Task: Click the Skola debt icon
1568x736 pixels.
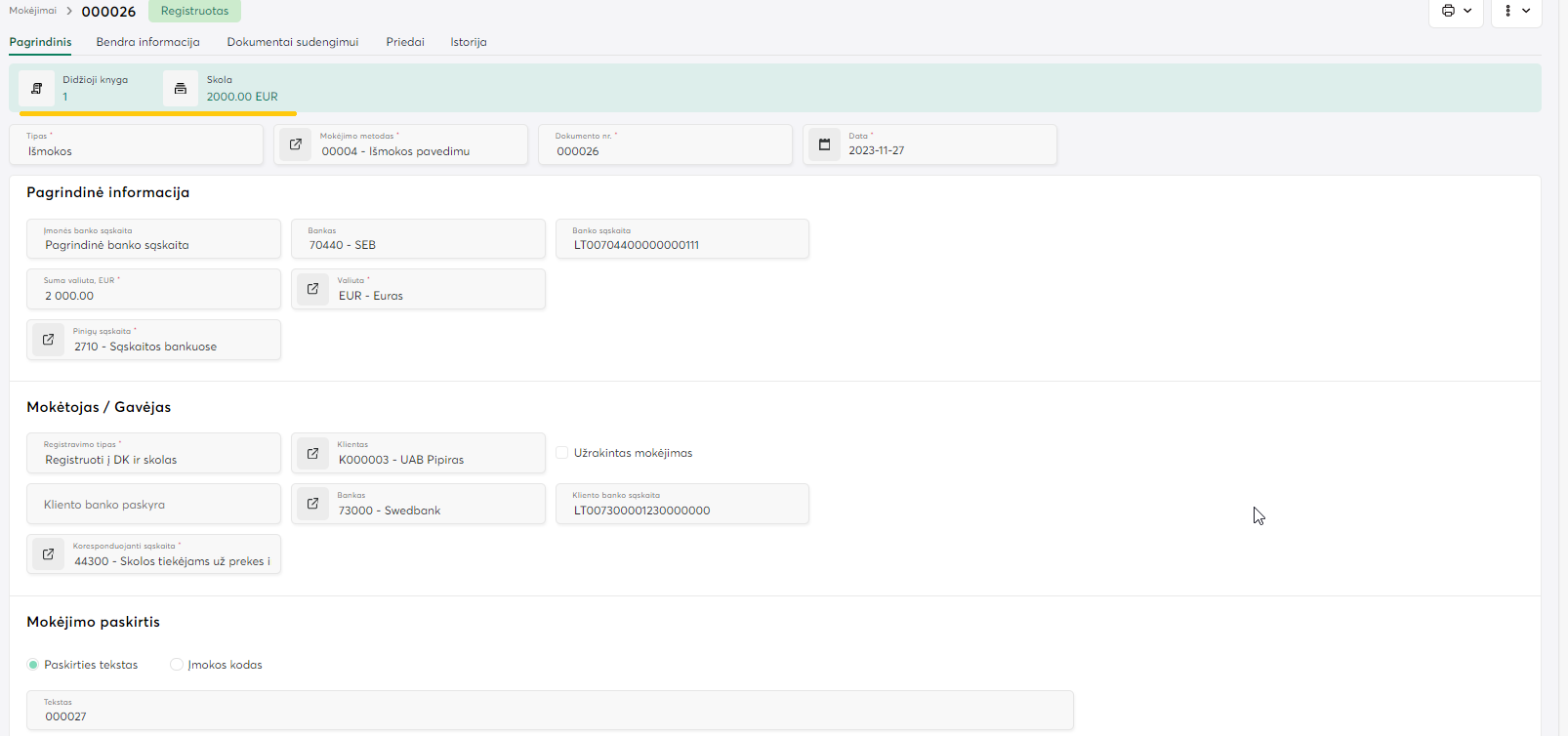Action: pyautogui.click(x=181, y=89)
